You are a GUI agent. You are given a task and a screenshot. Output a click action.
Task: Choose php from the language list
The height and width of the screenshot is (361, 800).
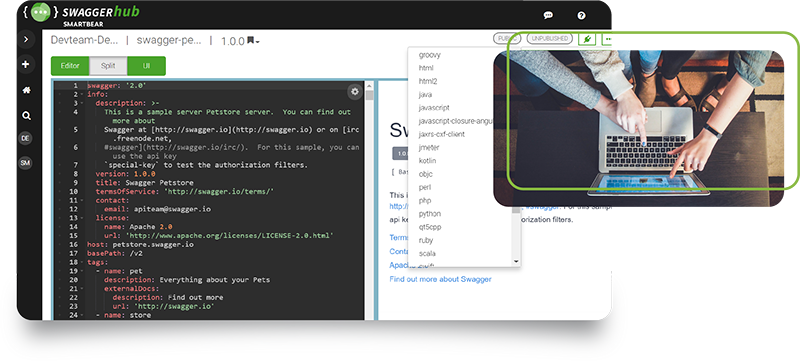[x=425, y=200]
